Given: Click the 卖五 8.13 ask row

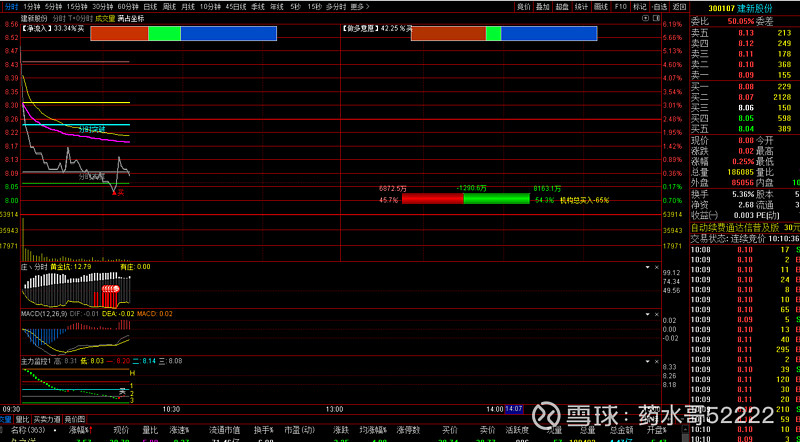Looking at the screenshot, I should pos(744,33).
